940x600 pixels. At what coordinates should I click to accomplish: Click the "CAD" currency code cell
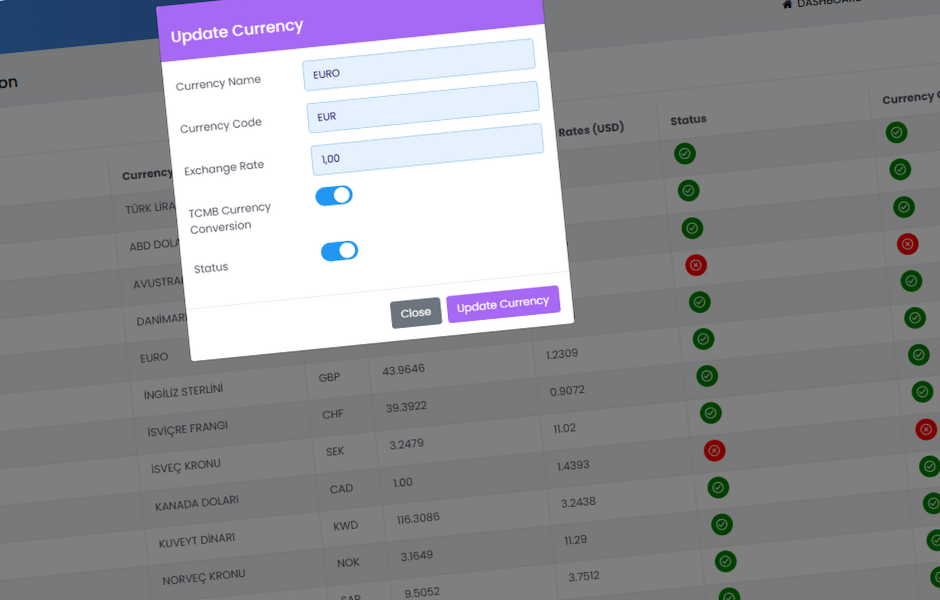[x=341, y=489]
